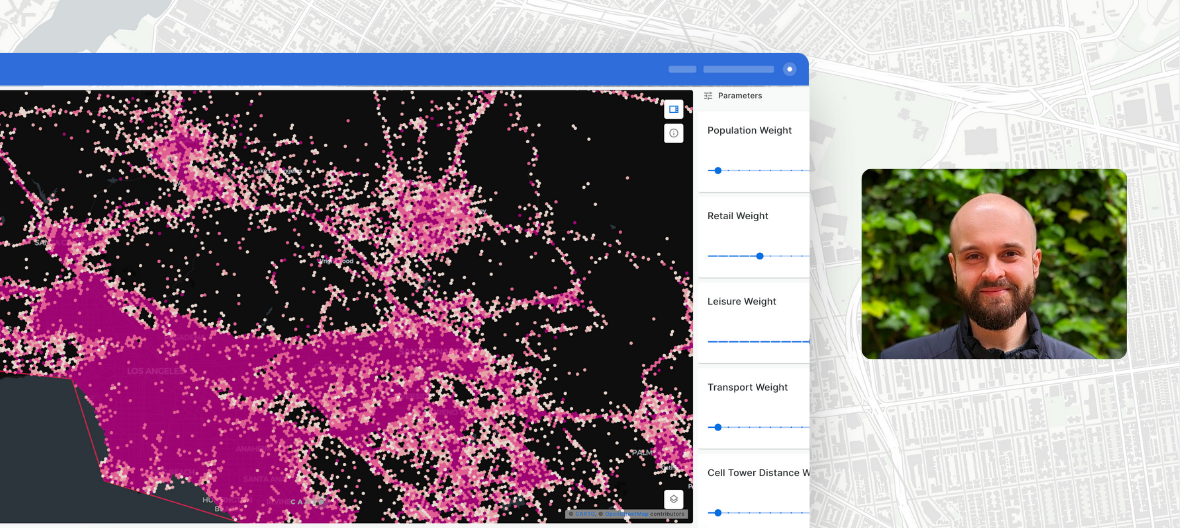Click the Transport Weight slider handle

(718, 427)
